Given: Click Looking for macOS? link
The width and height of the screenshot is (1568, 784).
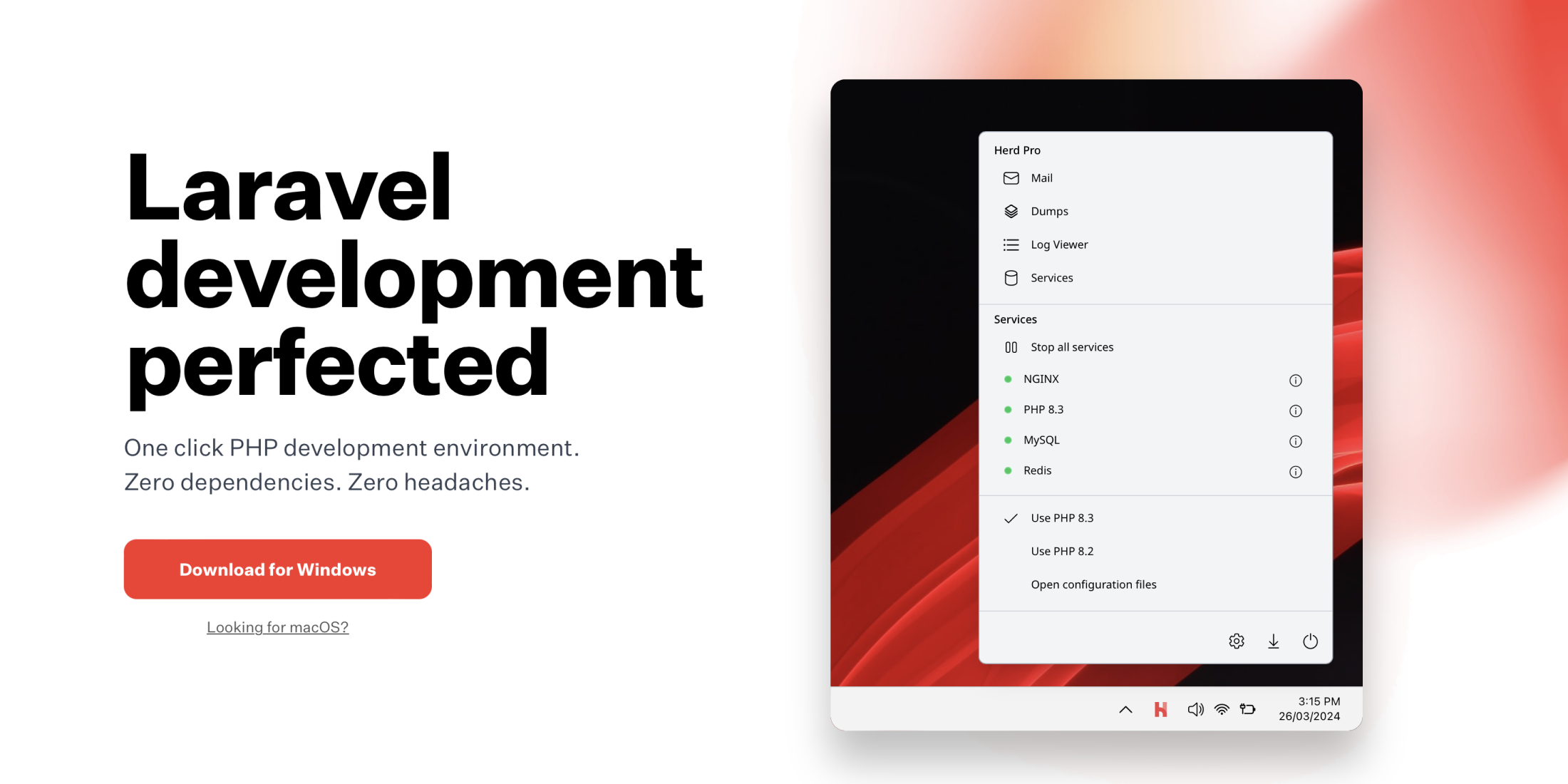Looking at the screenshot, I should (x=277, y=627).
